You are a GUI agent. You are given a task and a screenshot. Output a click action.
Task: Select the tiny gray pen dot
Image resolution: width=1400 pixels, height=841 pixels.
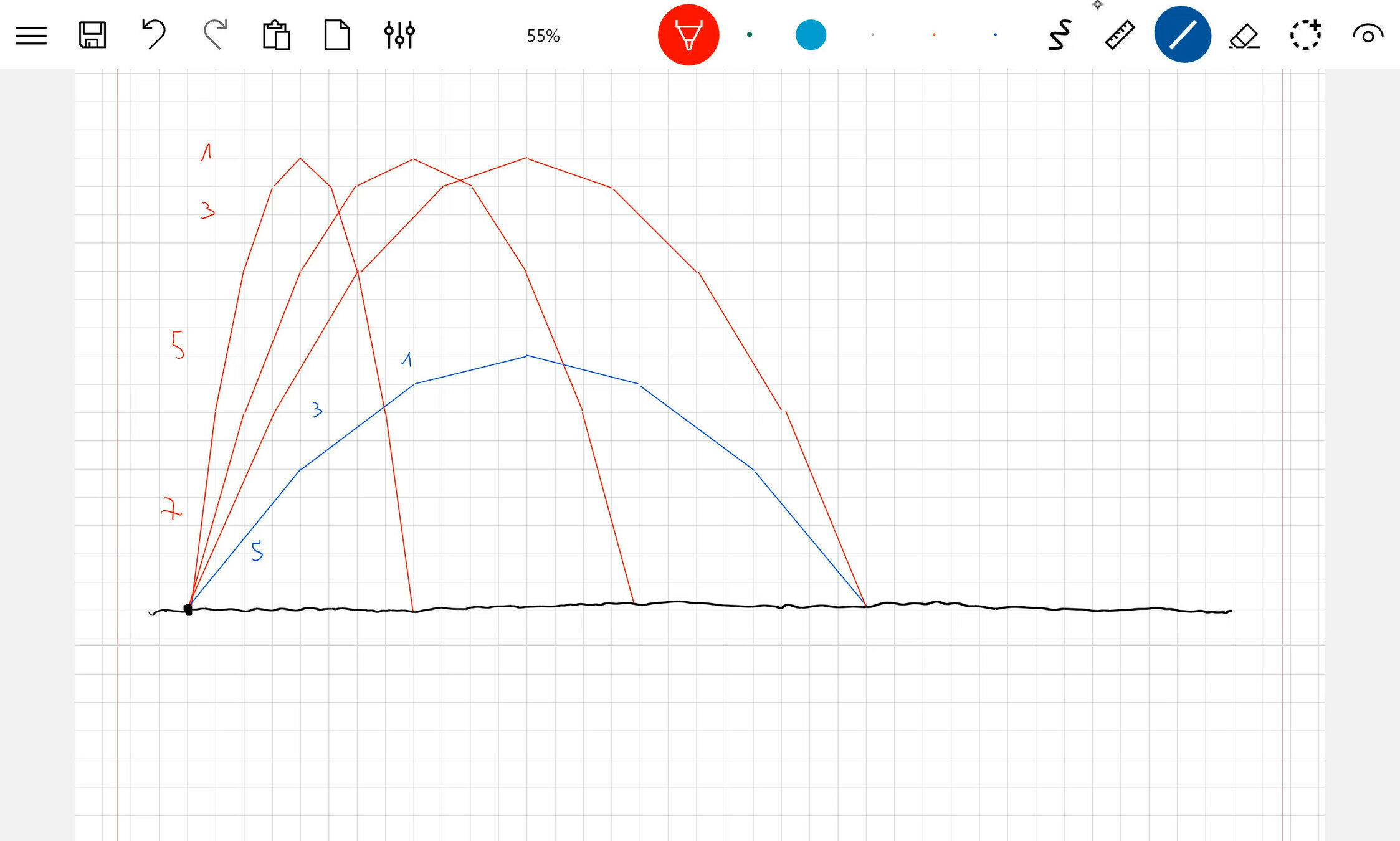[x=872, y=35]
